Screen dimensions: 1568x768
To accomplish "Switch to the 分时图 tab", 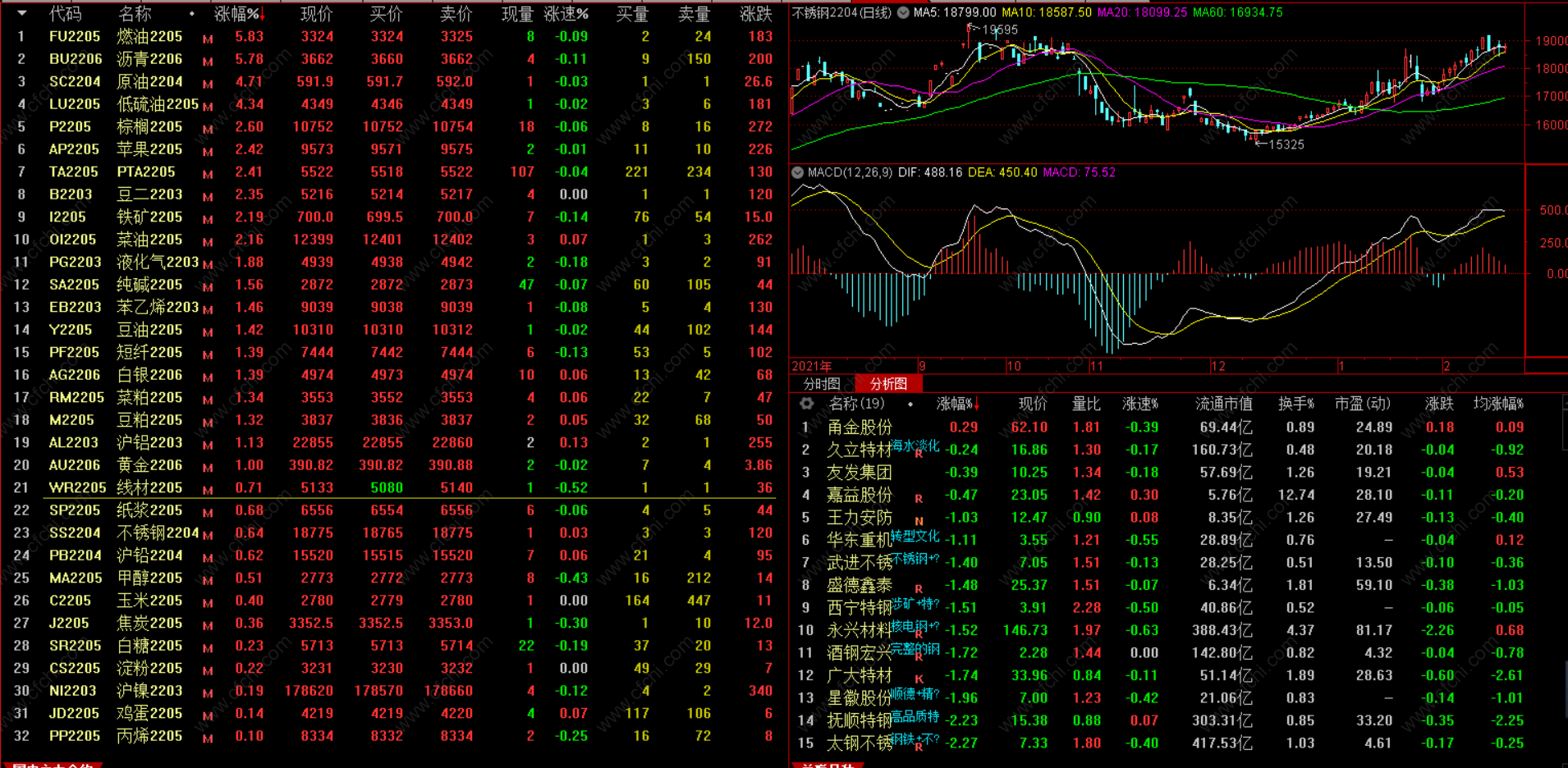I will point(822,384).
